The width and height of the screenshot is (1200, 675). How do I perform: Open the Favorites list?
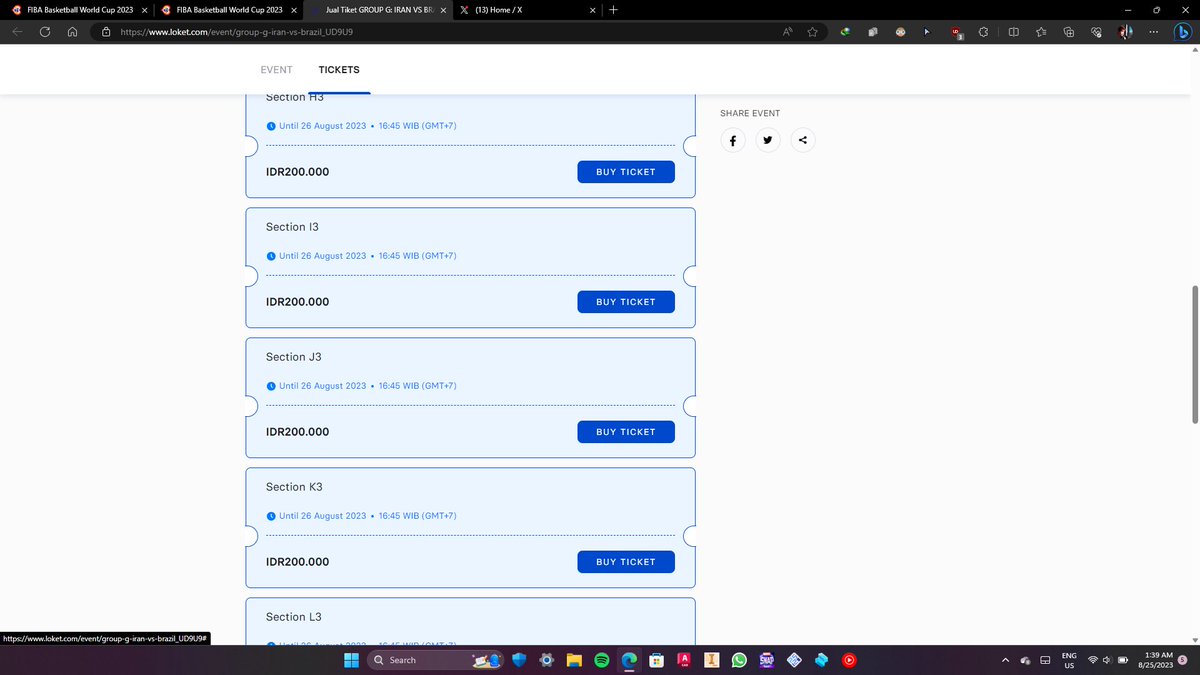point(1041,31)
